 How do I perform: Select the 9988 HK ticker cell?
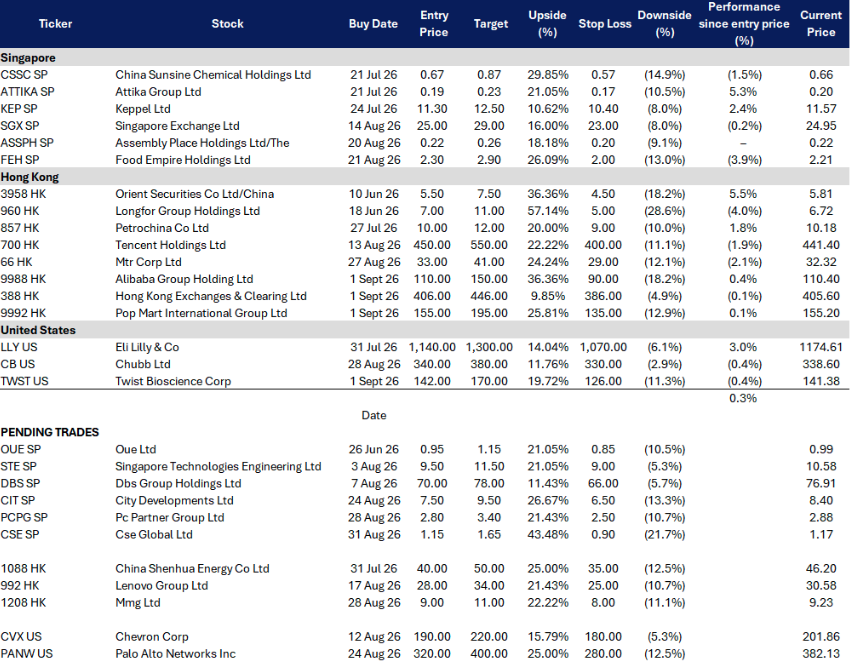coord(23,279)
